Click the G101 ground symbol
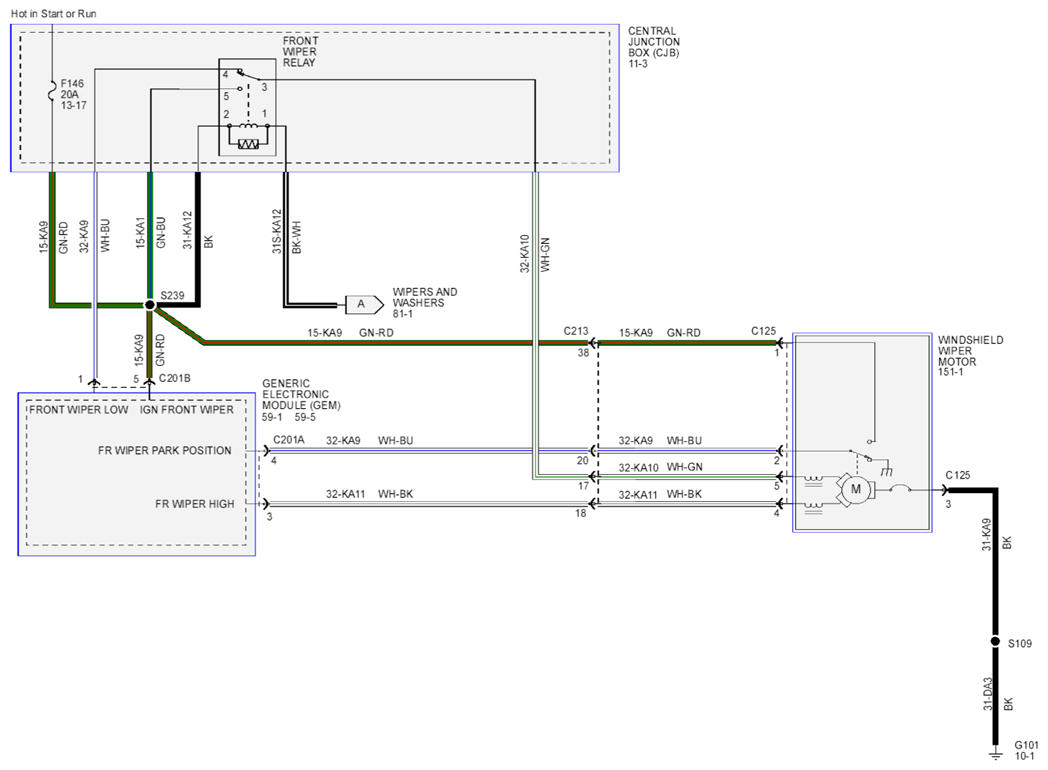 coord(995,754)
